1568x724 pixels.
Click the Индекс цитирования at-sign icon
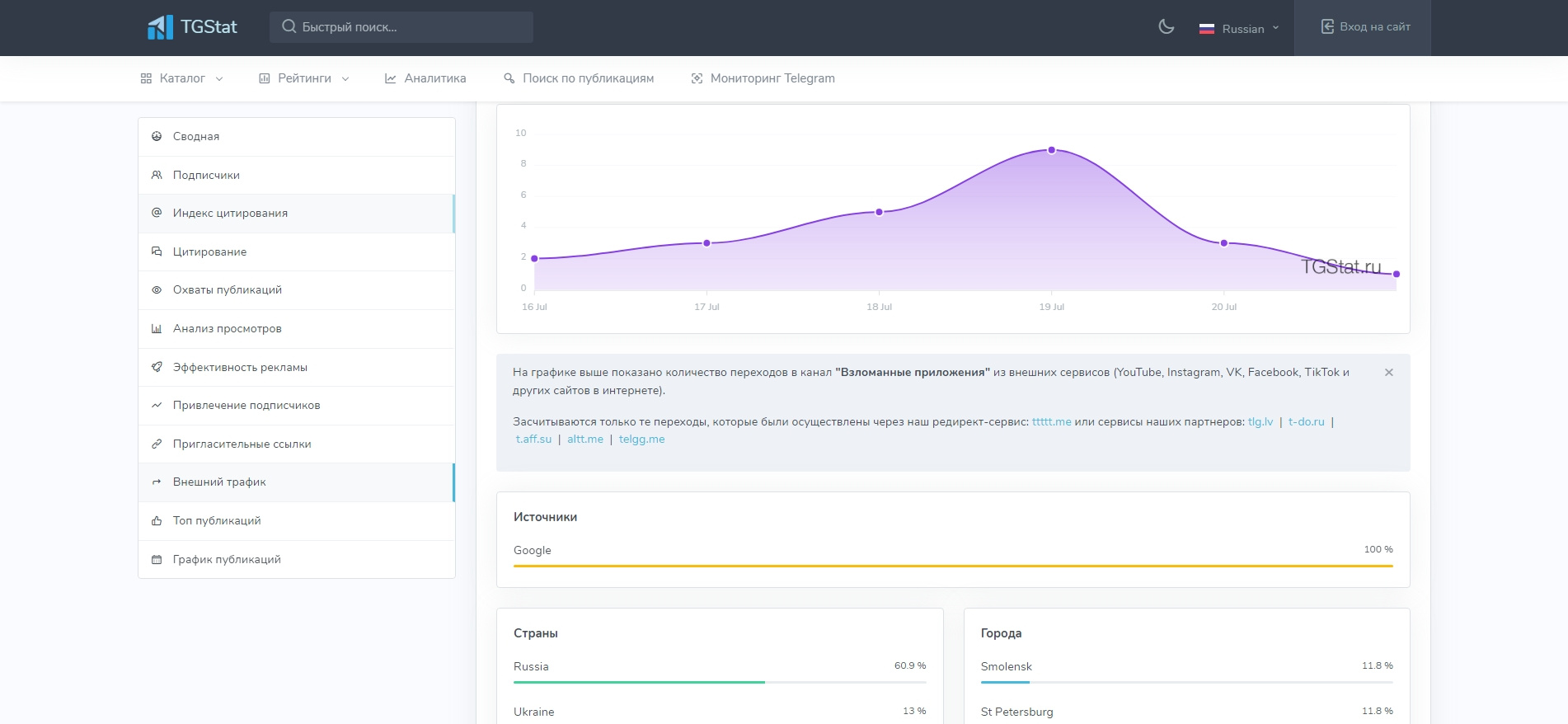[x=157, y=213]
